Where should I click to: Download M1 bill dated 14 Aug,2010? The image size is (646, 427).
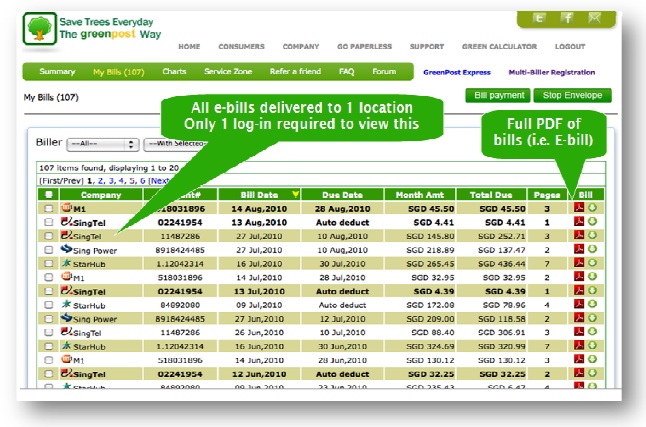tap(592, 207)
